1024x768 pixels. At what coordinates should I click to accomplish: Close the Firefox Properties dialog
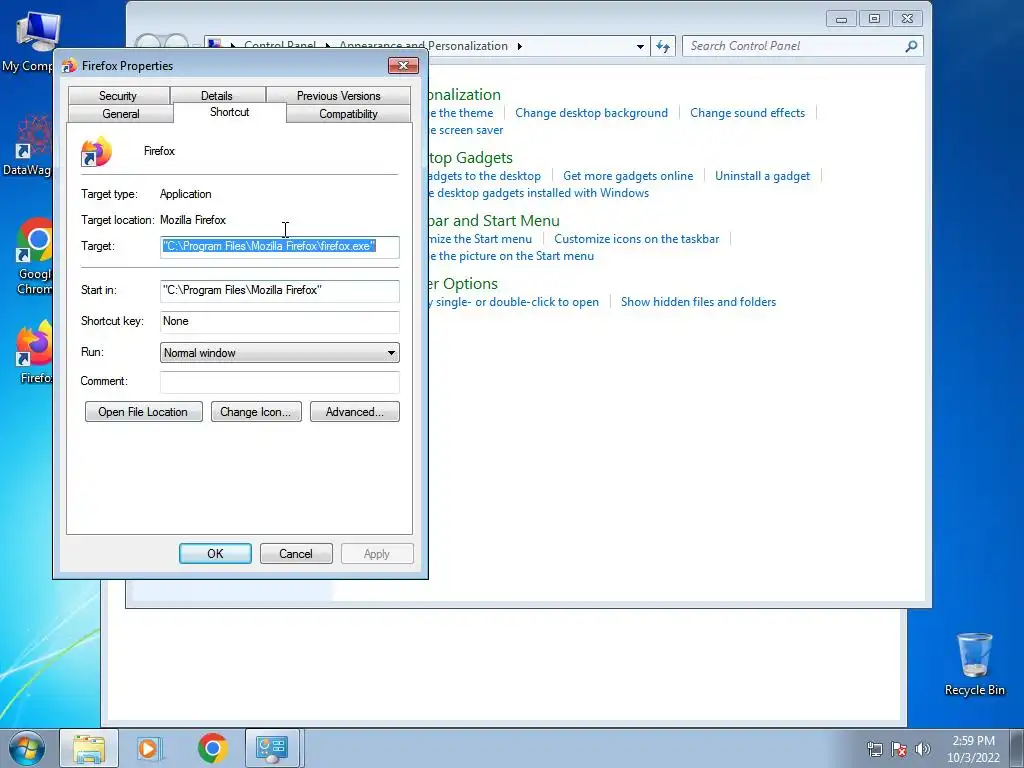click(x=403, y=65)
